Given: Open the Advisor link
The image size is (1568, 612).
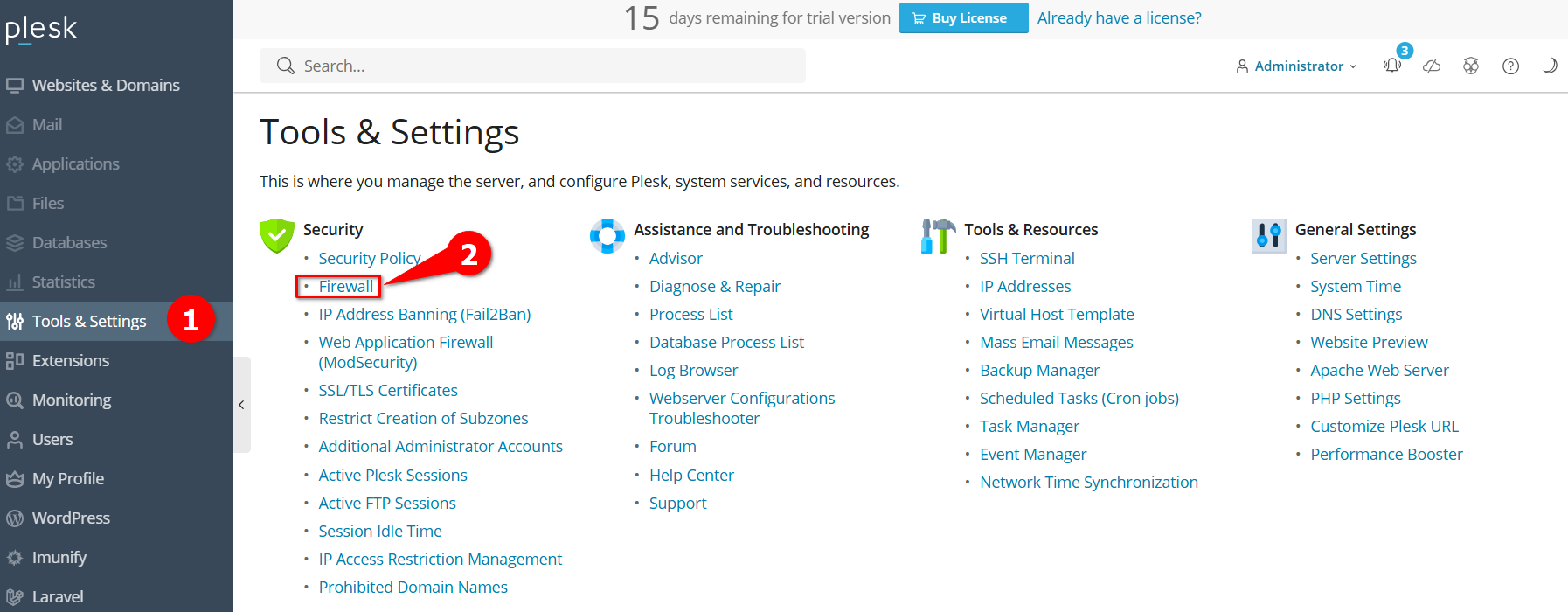Looking at the screenshot, I should click(x=676, y=259).
